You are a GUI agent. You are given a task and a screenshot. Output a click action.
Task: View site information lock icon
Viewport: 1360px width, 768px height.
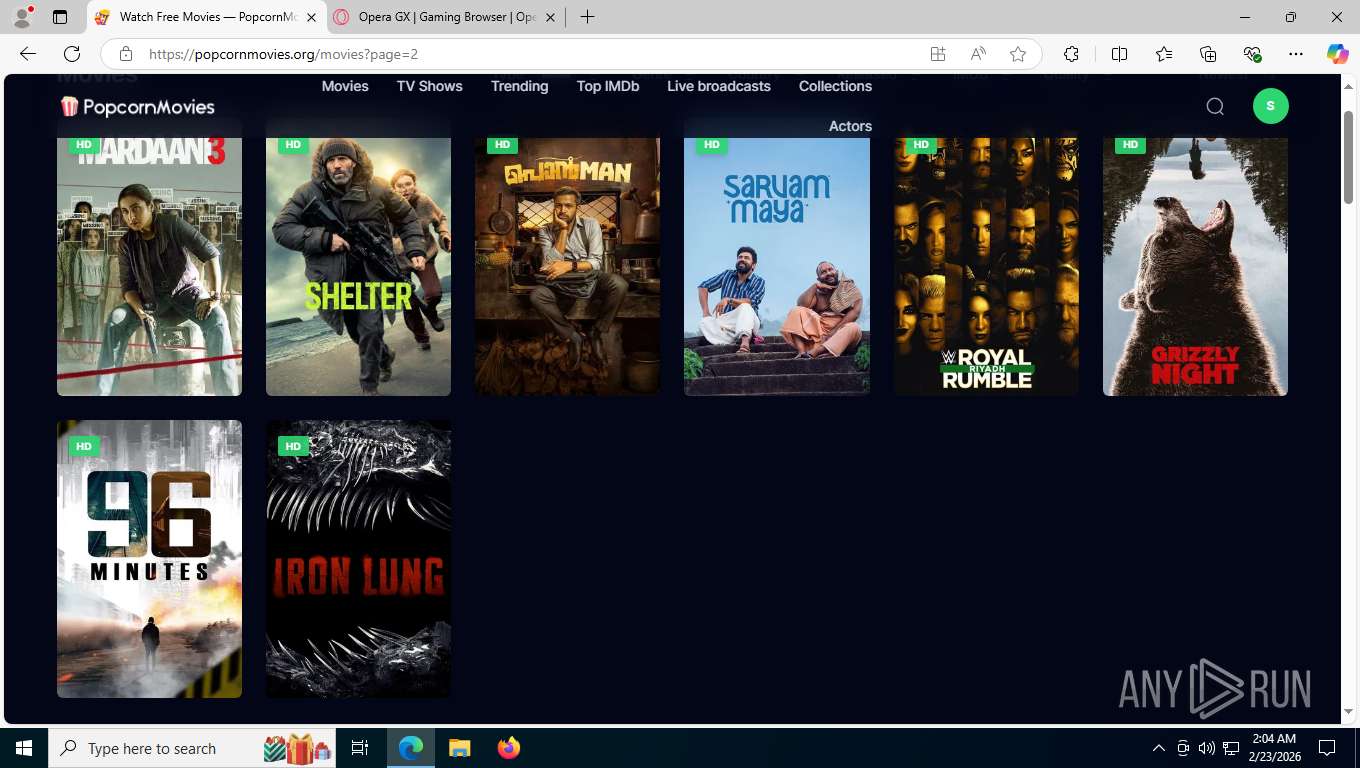[x=125, y=54]
